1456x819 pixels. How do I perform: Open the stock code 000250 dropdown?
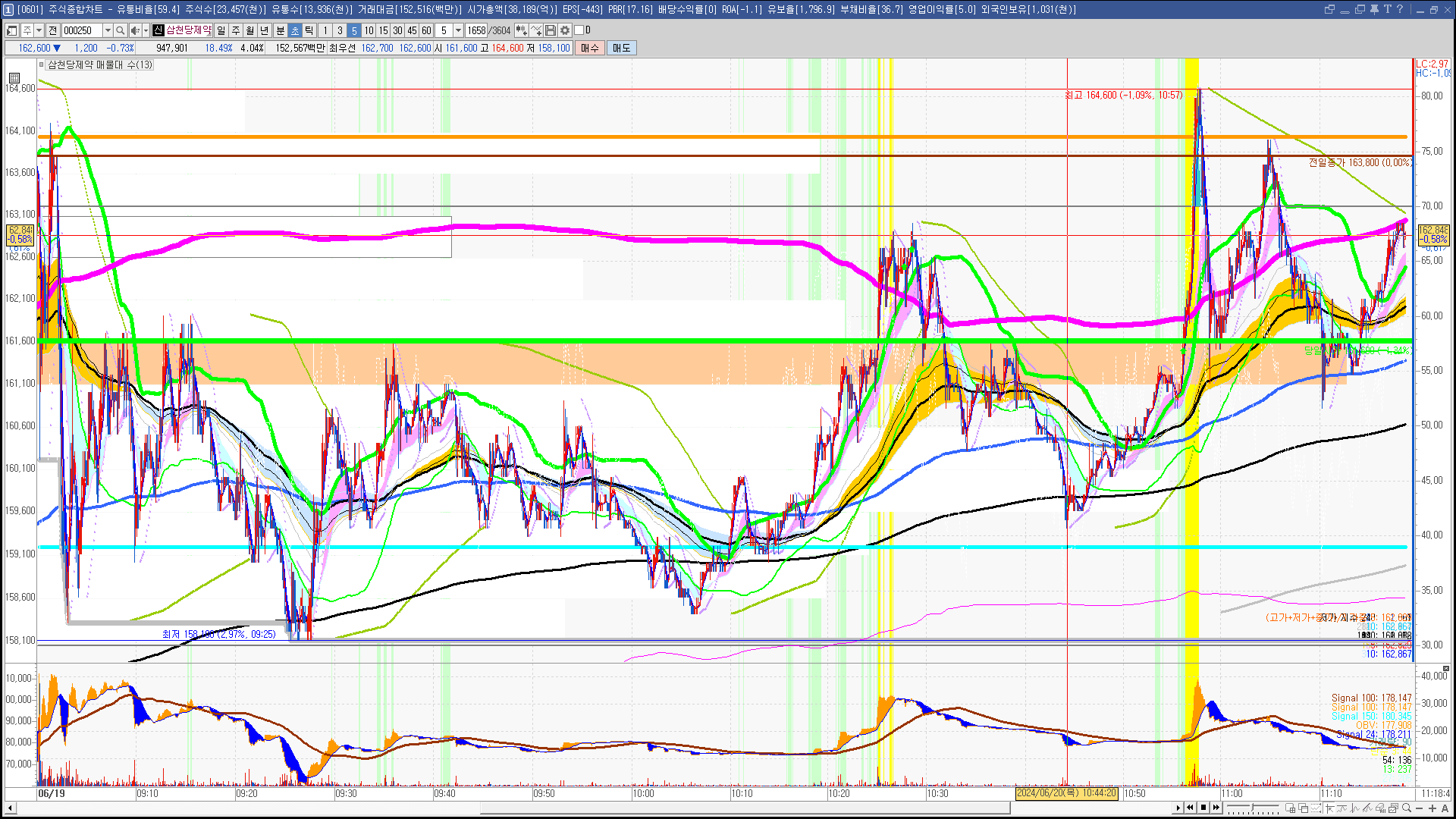point(108,30)
